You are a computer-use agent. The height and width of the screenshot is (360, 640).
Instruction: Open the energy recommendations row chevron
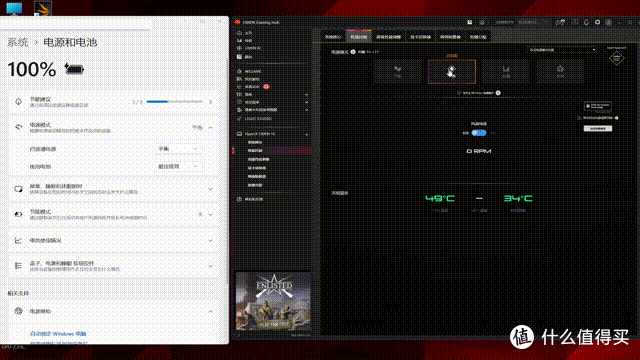click(x=211, y=102)
